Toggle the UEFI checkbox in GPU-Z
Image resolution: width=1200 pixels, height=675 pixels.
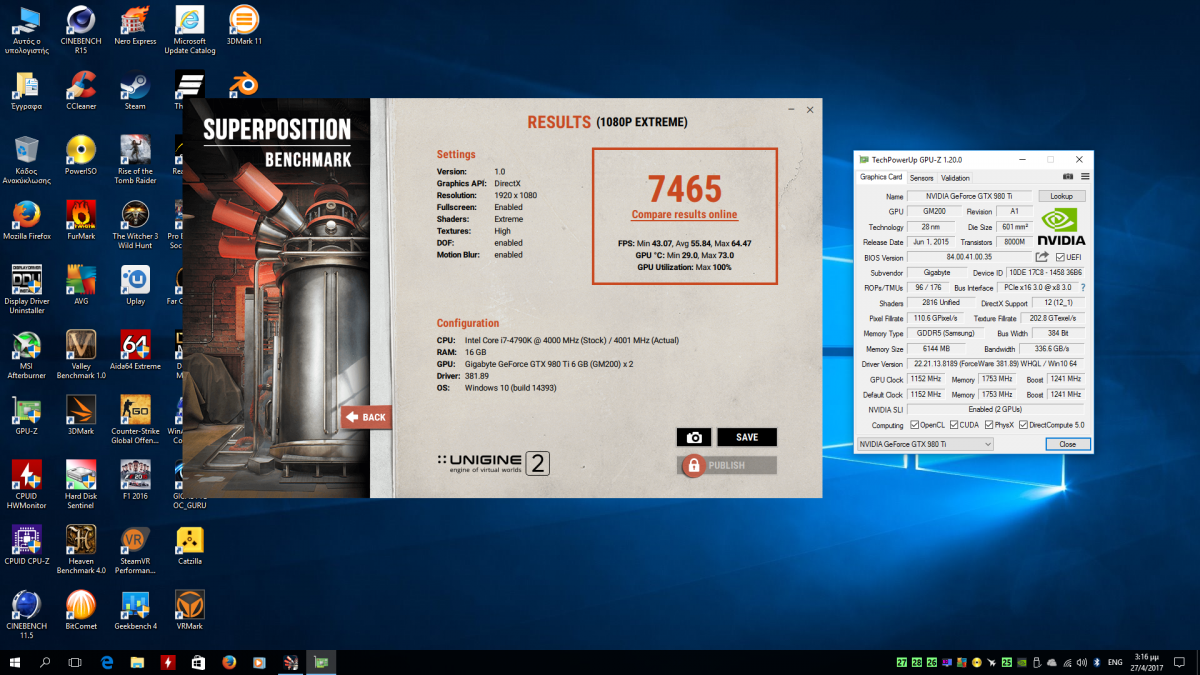1060,257
